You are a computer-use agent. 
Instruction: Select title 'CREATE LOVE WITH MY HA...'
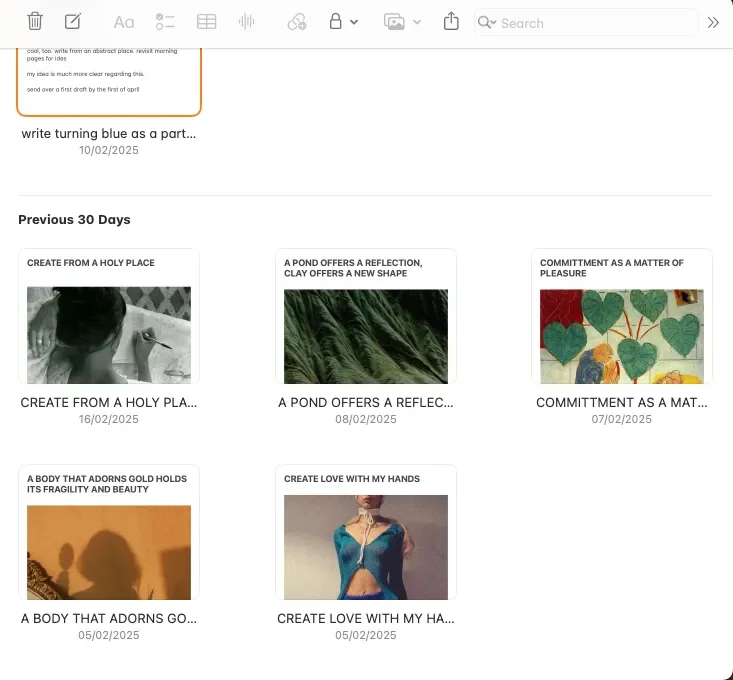click(366, 618)
